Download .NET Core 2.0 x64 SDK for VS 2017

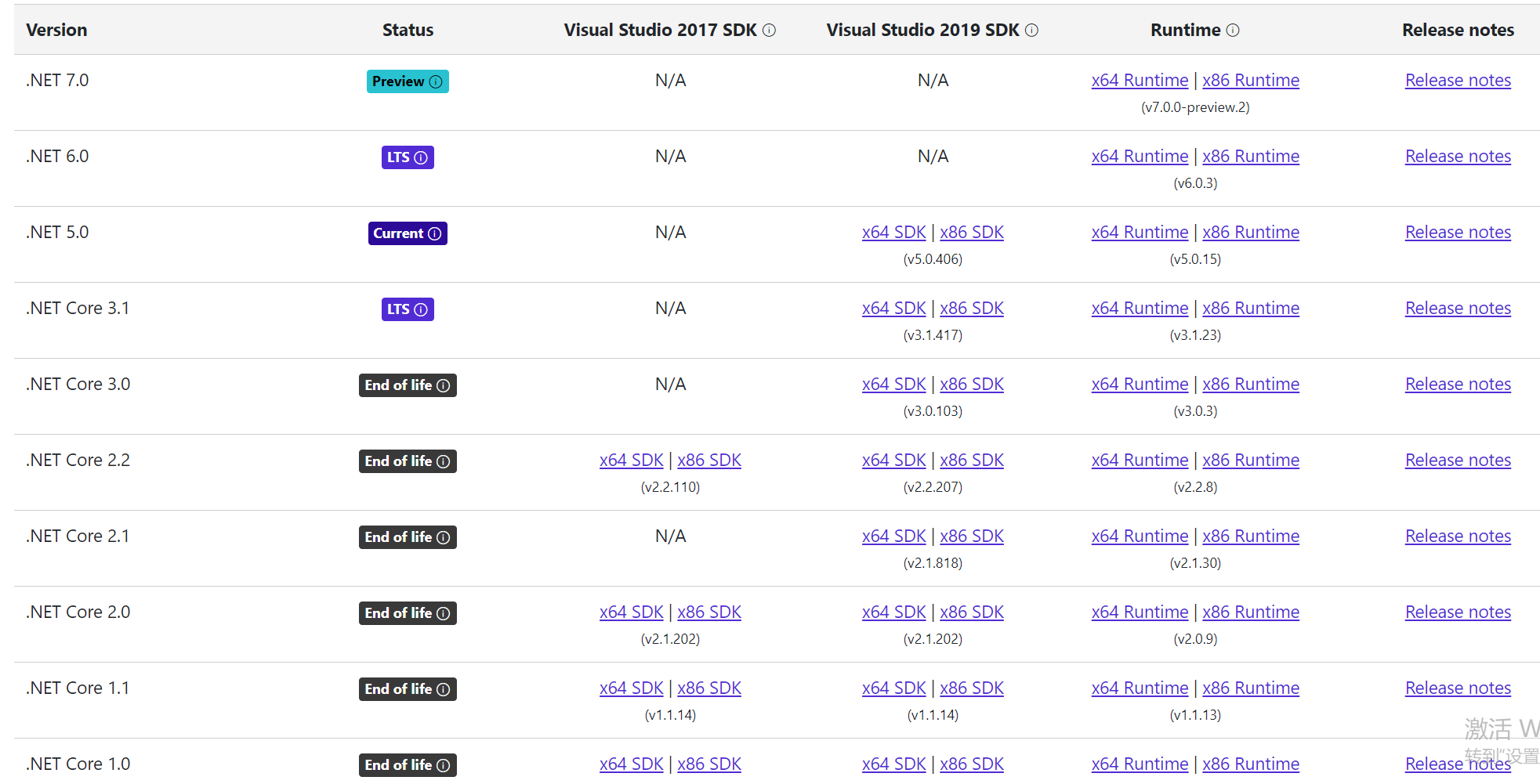tap(632, 612)
